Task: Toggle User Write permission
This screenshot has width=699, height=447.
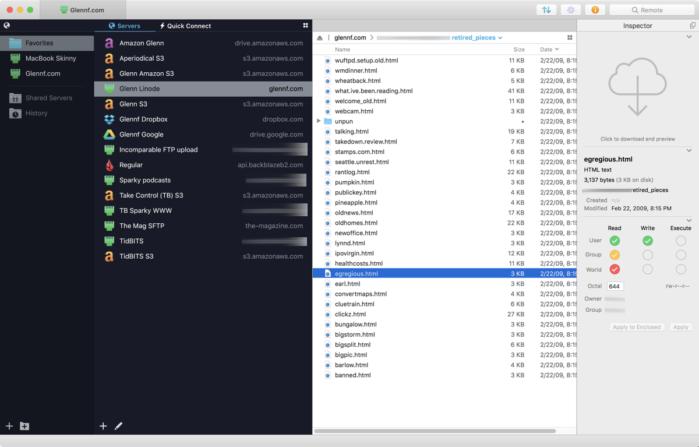Action: pos(648,241)
